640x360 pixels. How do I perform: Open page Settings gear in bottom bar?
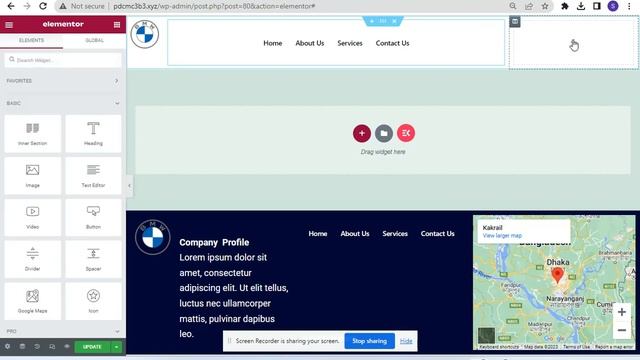tap(7, 347)
